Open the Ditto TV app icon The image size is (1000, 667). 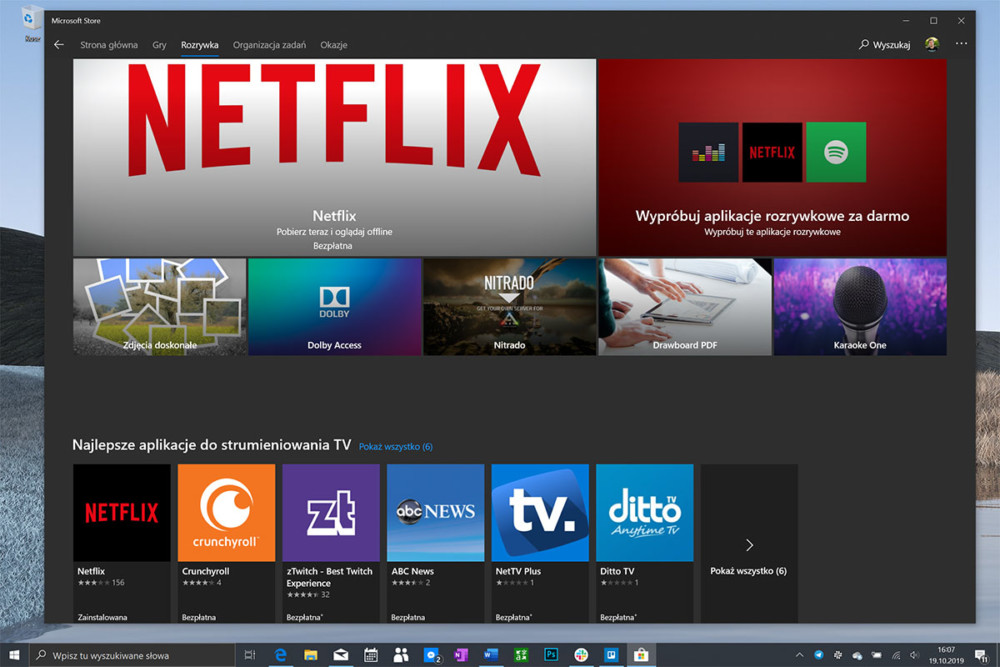[645, 513]
